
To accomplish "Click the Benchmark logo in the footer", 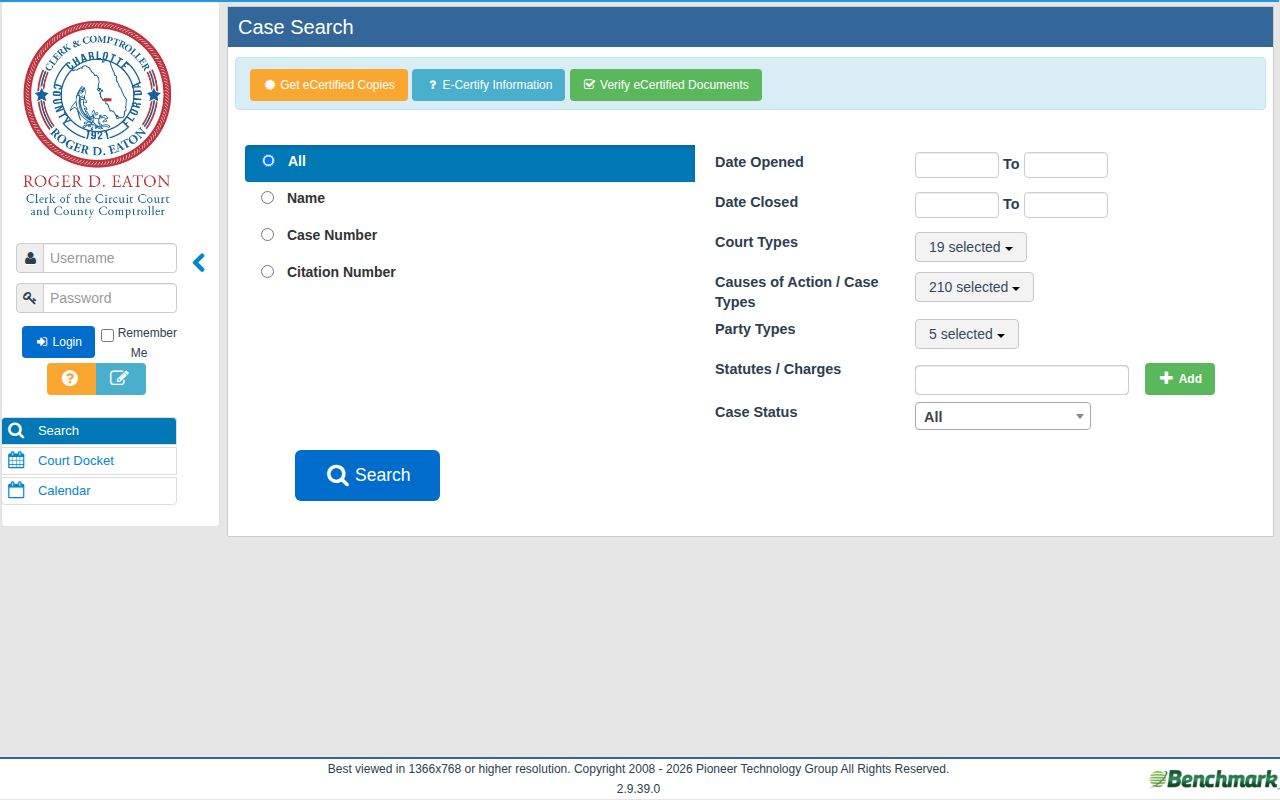I will (1213, 779).
